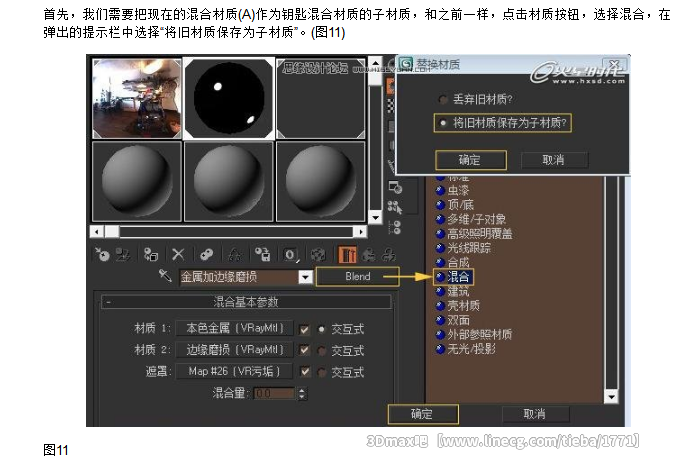Screen dimensions: 679x460
Task: Open the material name dropdown arrow
Action: pos(305,277)
